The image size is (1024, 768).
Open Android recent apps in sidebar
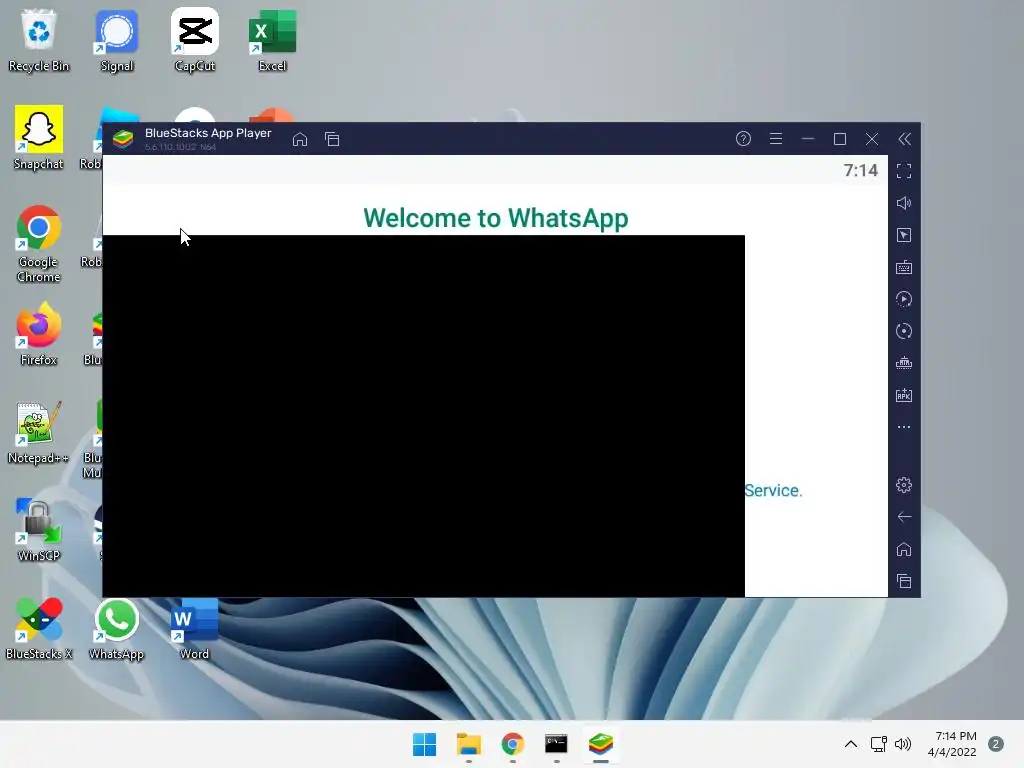904,581
